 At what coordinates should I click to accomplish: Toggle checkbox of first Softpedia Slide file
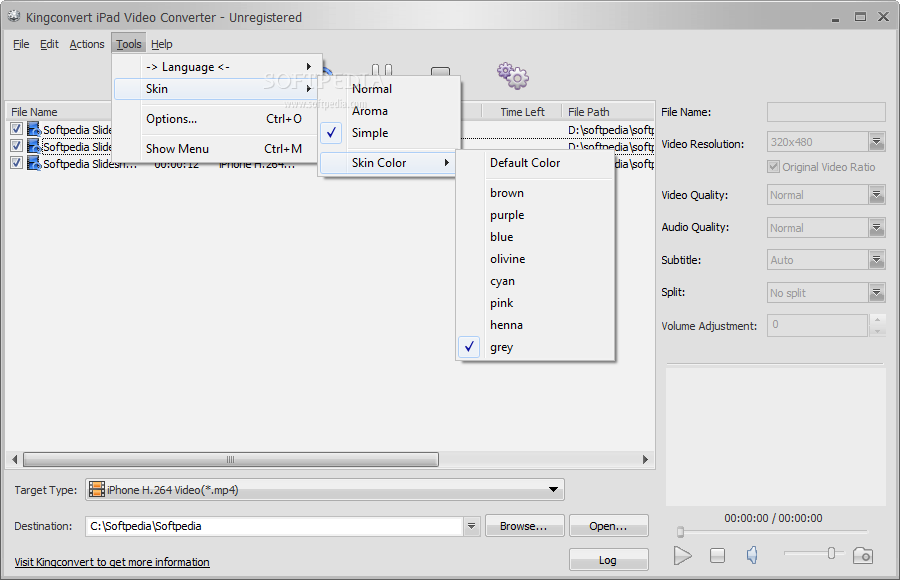click(x=17, y=129)
